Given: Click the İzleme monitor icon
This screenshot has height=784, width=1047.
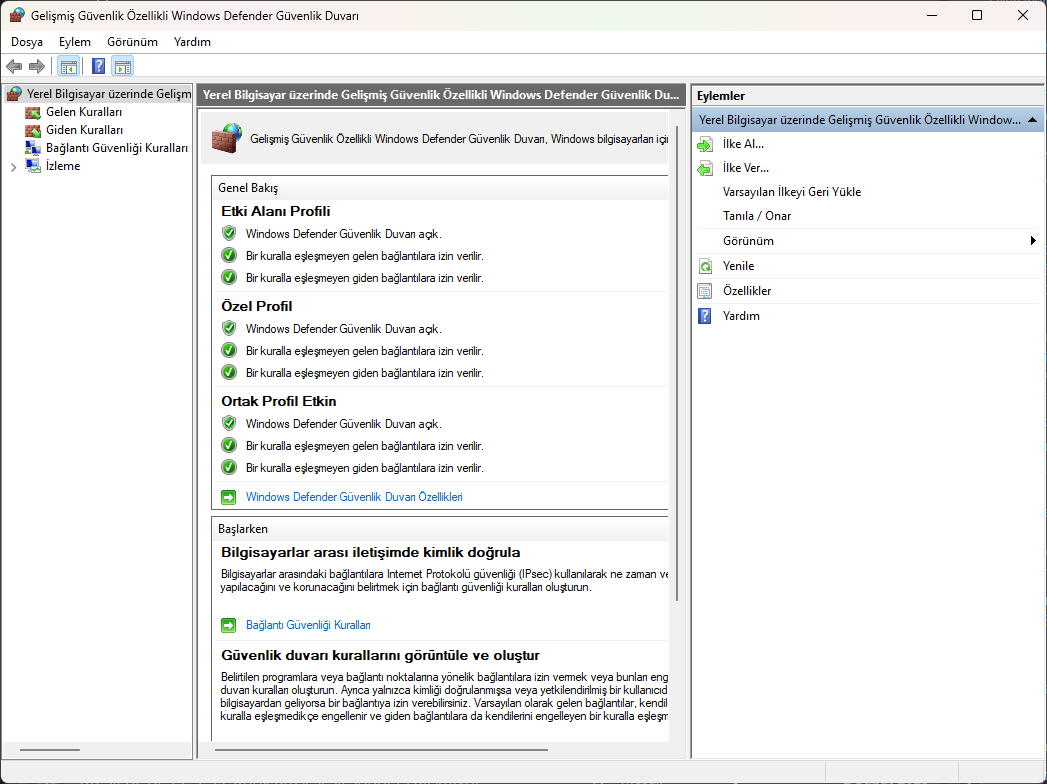Looking at the screenshot, I should pos(33,166).
